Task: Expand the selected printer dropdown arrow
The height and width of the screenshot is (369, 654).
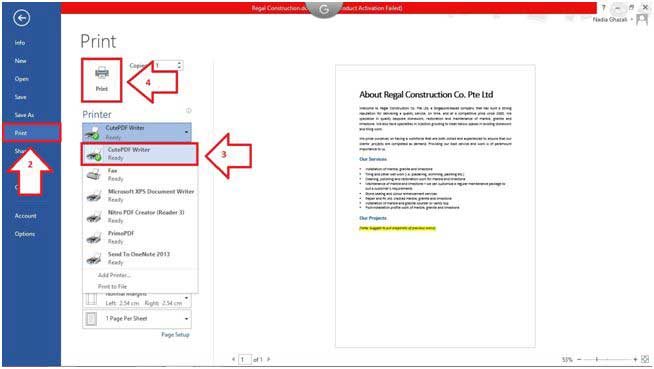Action: point(186,132)
